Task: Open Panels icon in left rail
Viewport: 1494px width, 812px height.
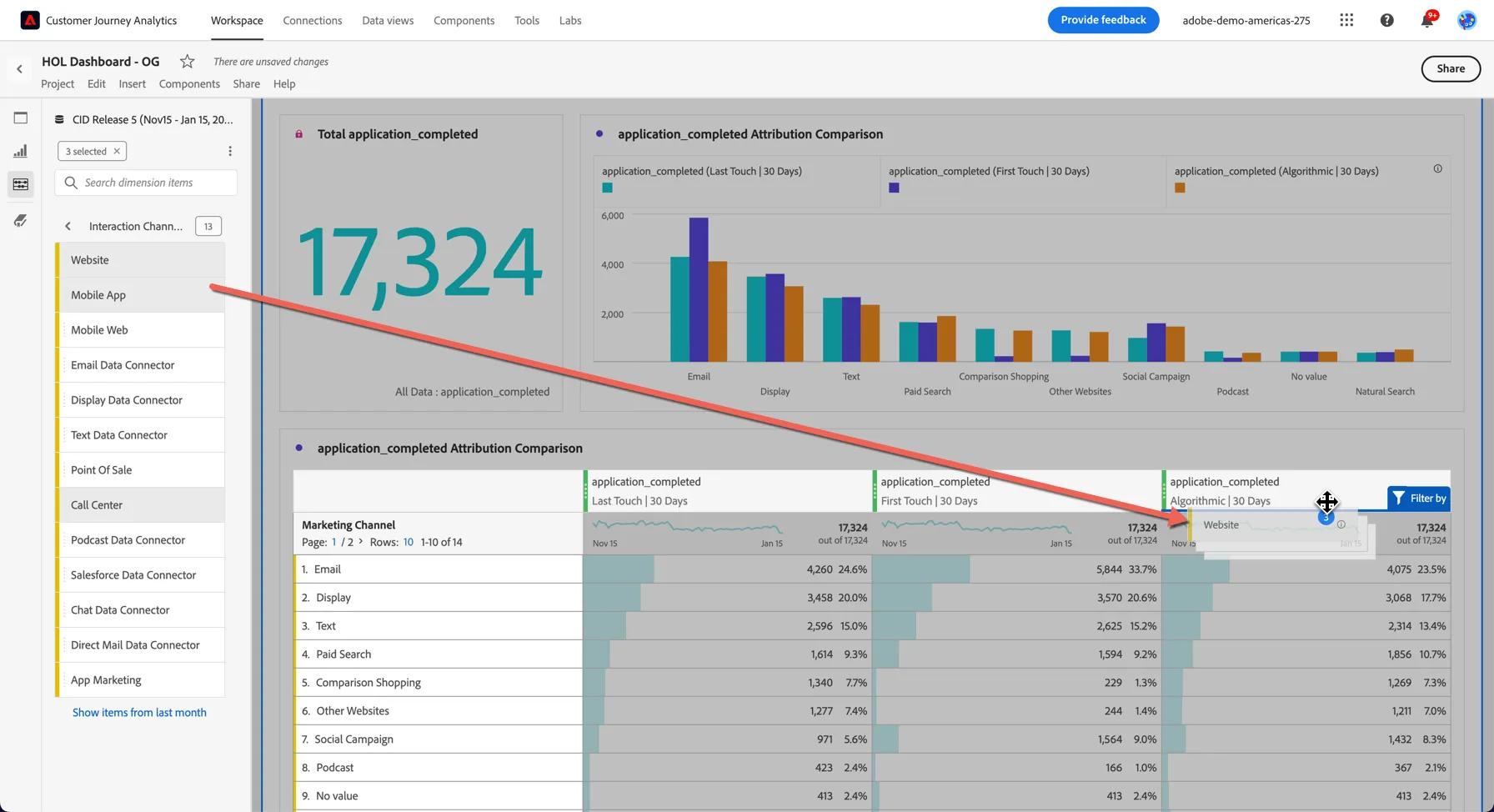Action: pyautogui.click(x=21, y=118)
